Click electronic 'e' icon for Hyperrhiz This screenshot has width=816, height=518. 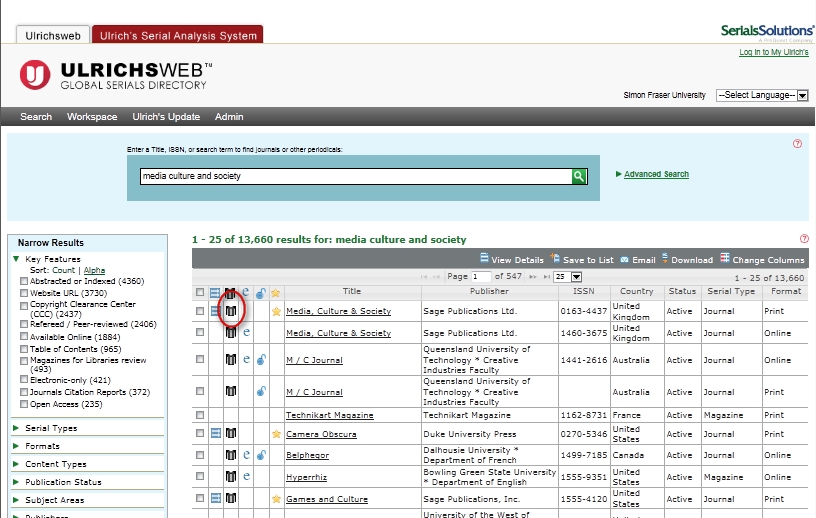coord(246,476)
